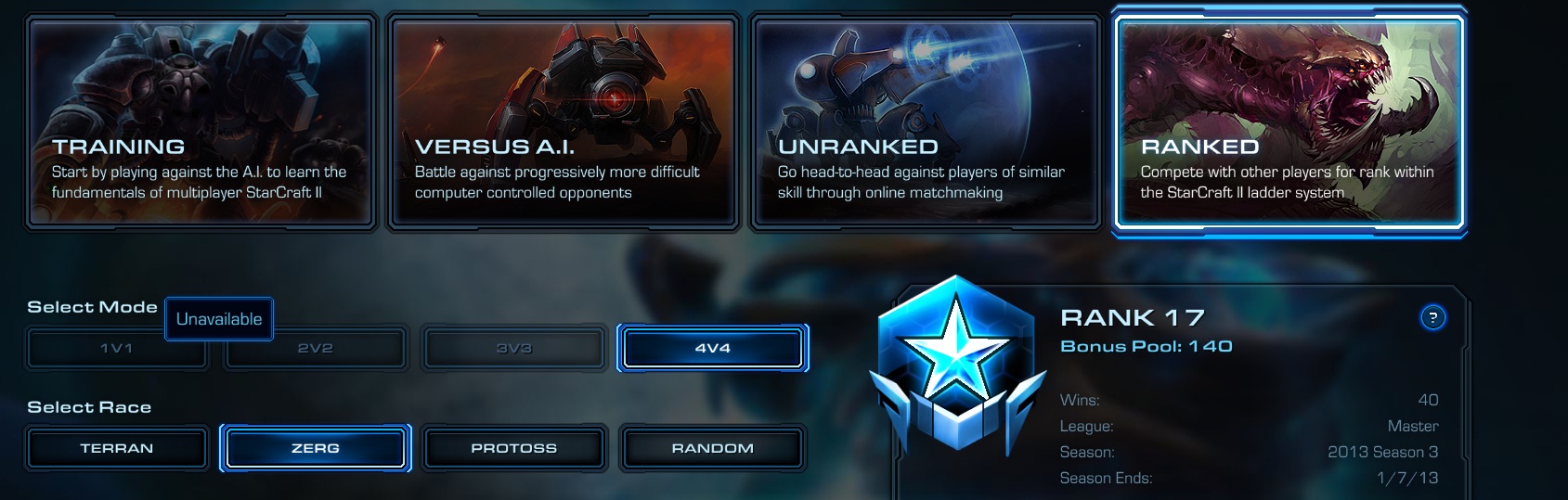Open the Versus A.I. mode card
This screenshot has width=1568, height=500.
tap(564, 122)
